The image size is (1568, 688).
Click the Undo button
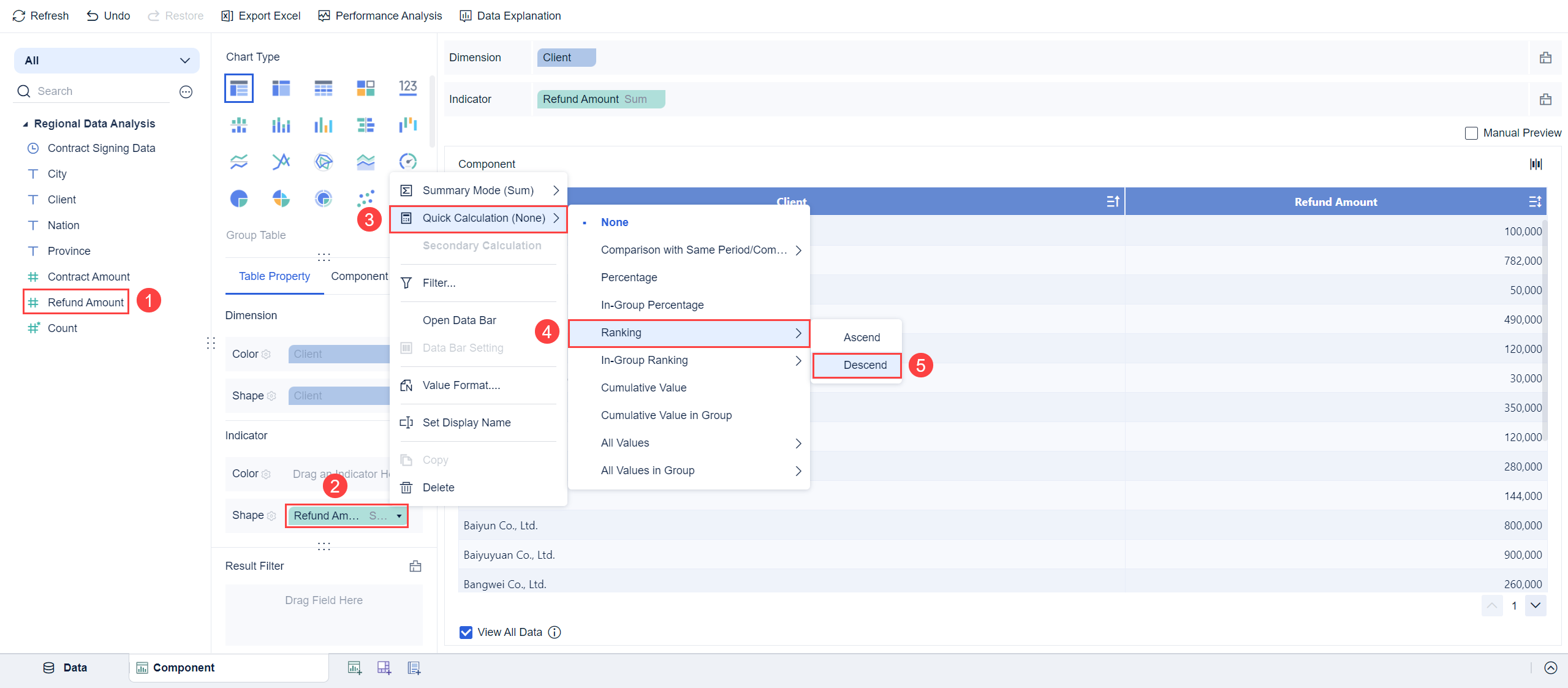pyautogui.click(x=108, y=16)
